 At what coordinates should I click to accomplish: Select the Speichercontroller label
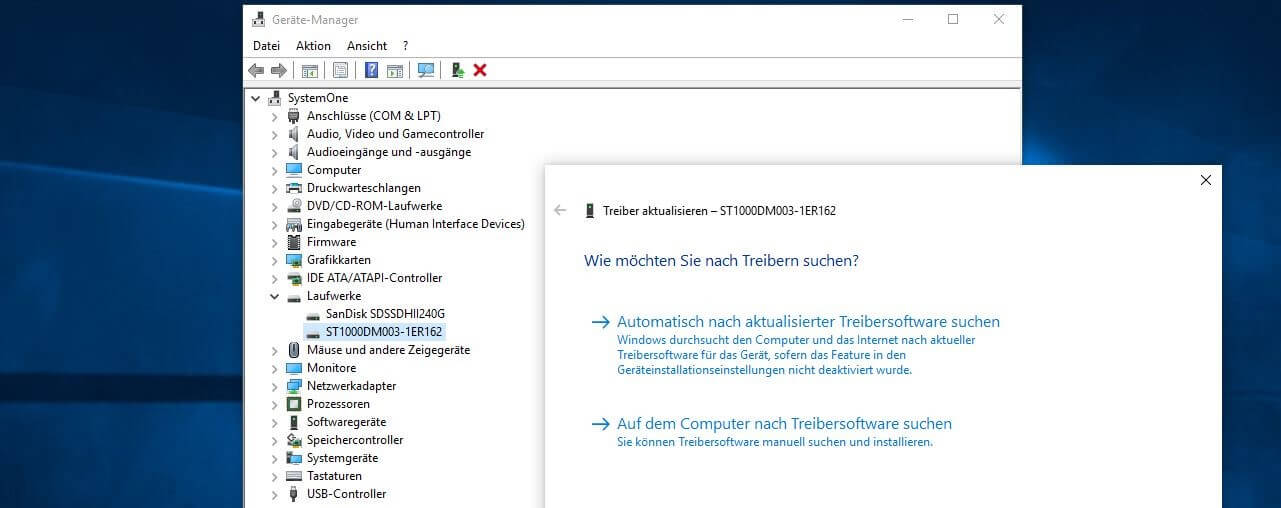point(355,440)
